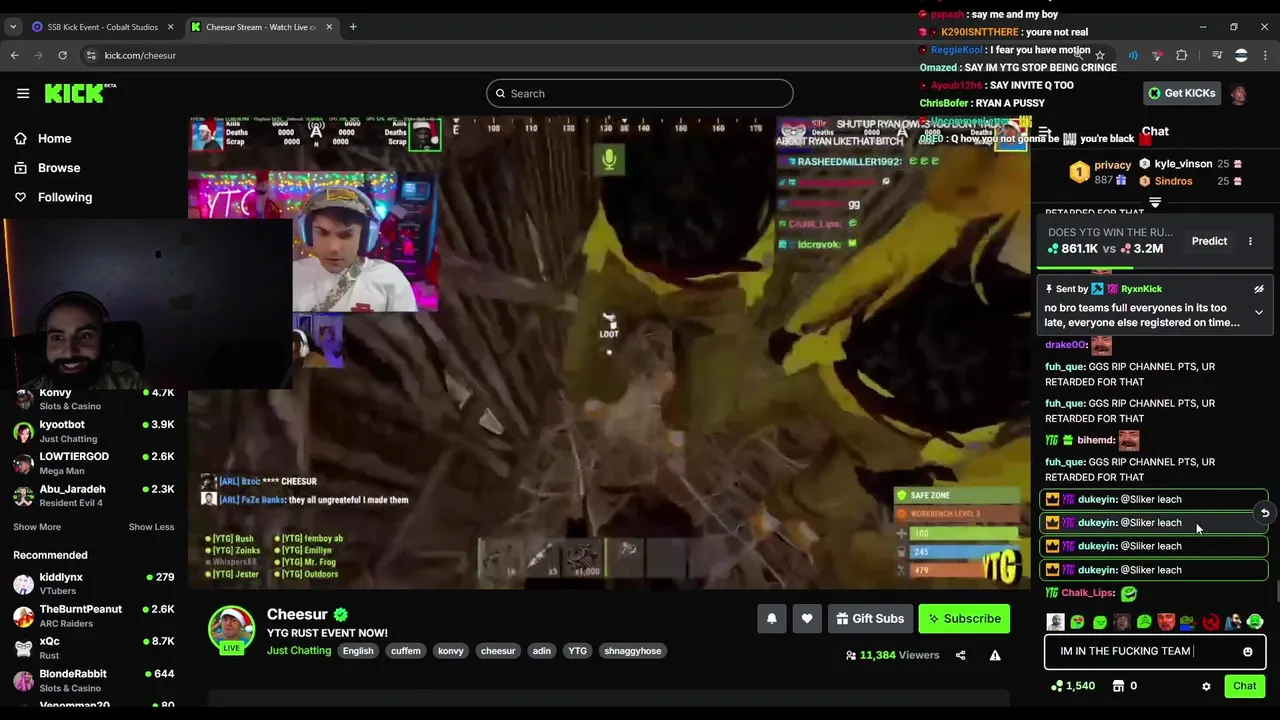Reply to dukeyin's message
Image resolution: width=1280 pixels, height=720 pixels.
[1265, 513]
